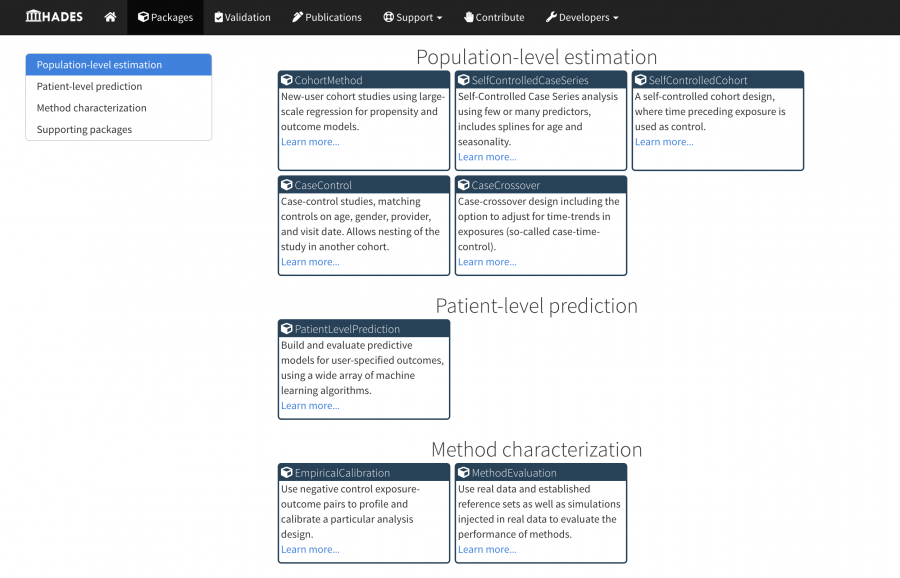Select the Packages menu item

(x=165, y=17)
